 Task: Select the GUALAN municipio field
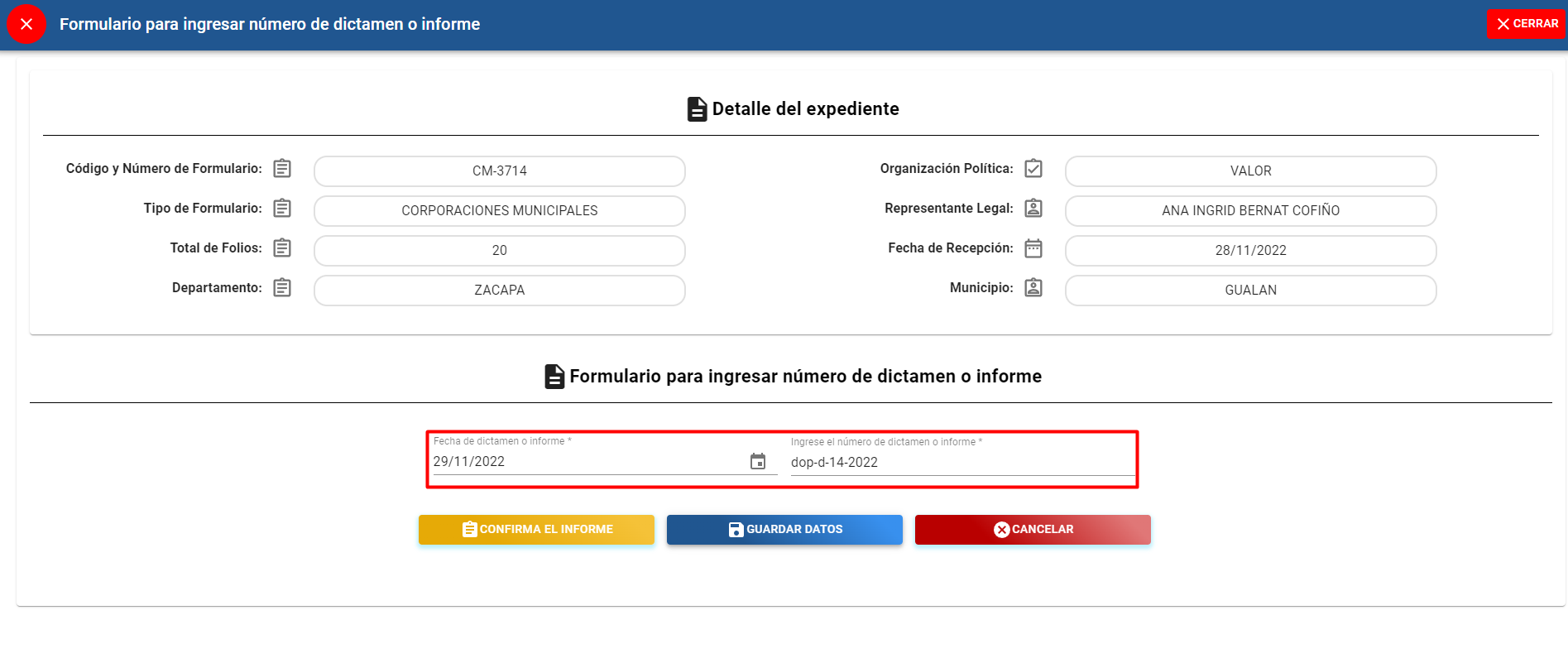pos(1250,291)
